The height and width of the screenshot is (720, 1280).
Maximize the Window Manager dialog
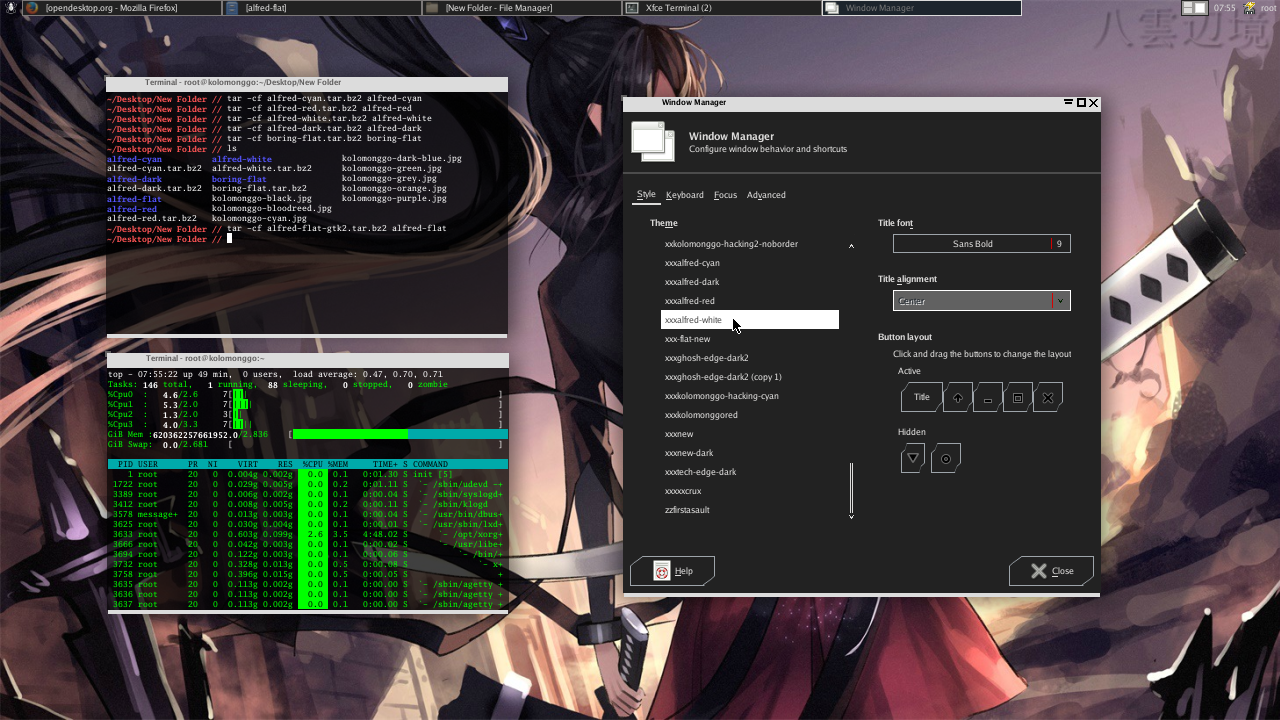pyautogui.click(x=1081, y=103)
